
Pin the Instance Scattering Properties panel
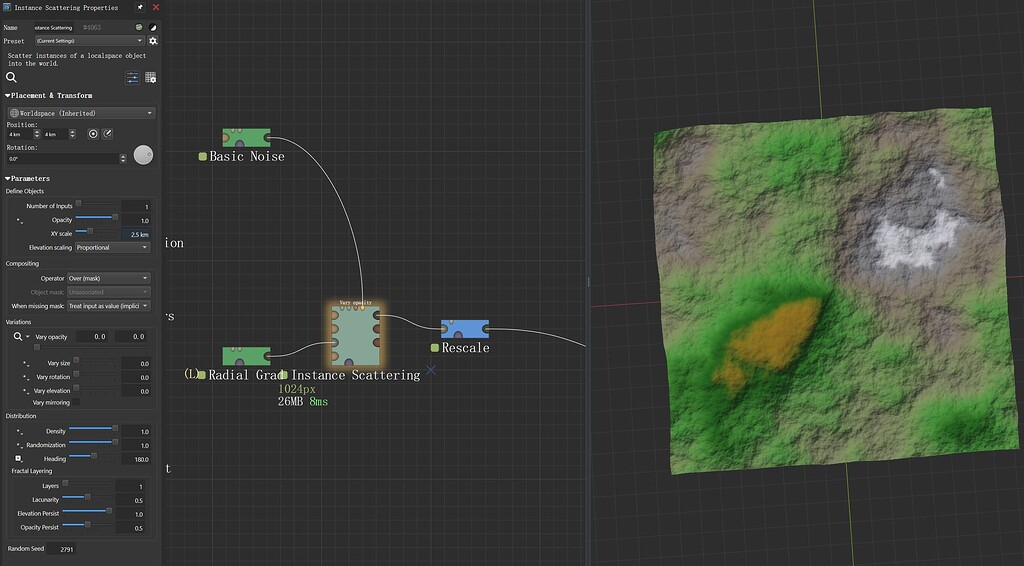(140, 7)
